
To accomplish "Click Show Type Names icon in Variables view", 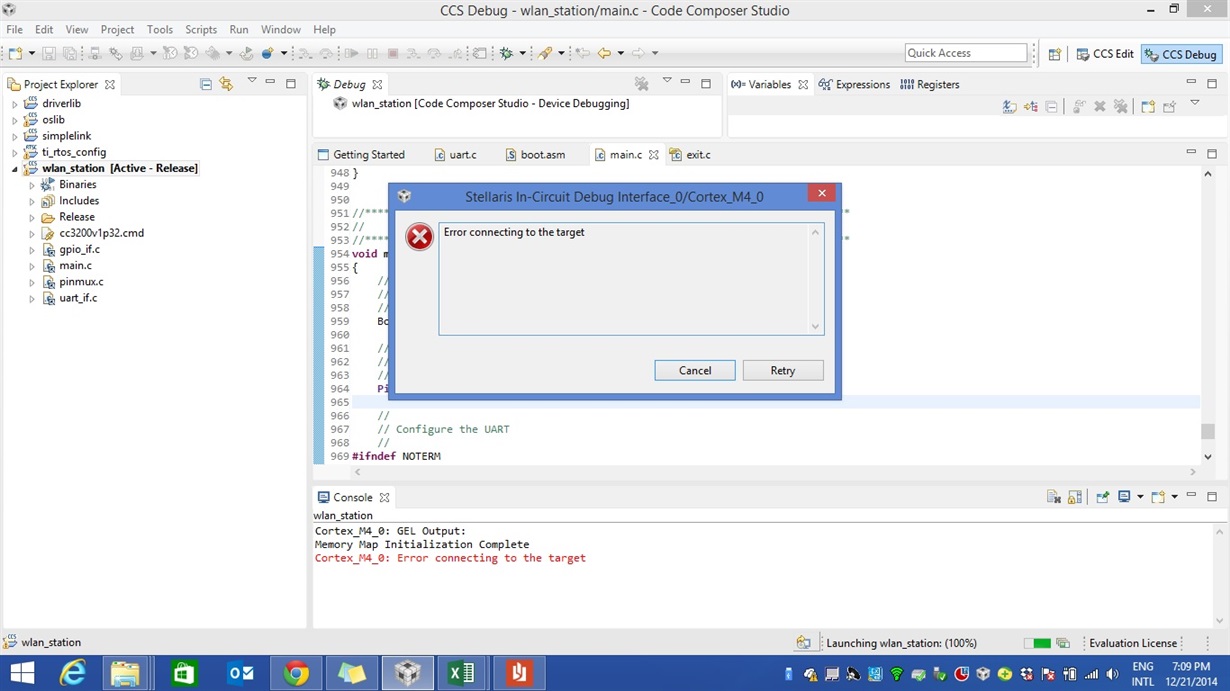I will tap(1010, 107).
